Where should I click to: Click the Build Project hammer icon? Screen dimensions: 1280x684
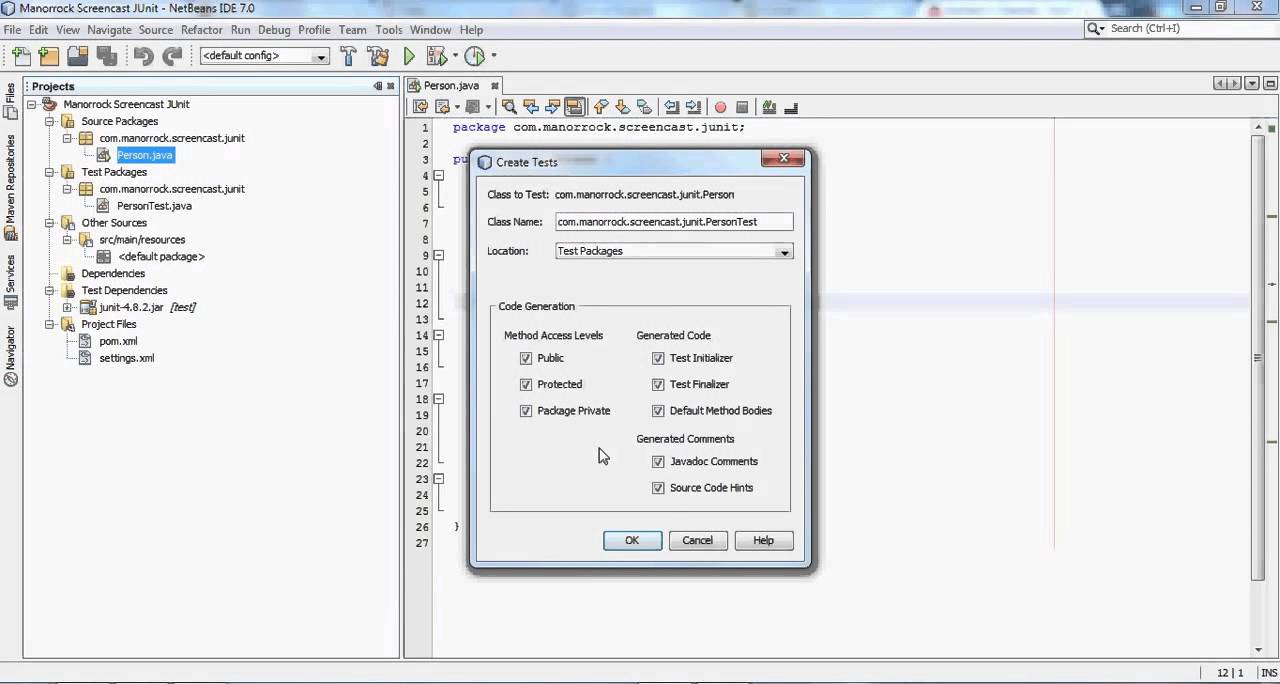(348, 57)
